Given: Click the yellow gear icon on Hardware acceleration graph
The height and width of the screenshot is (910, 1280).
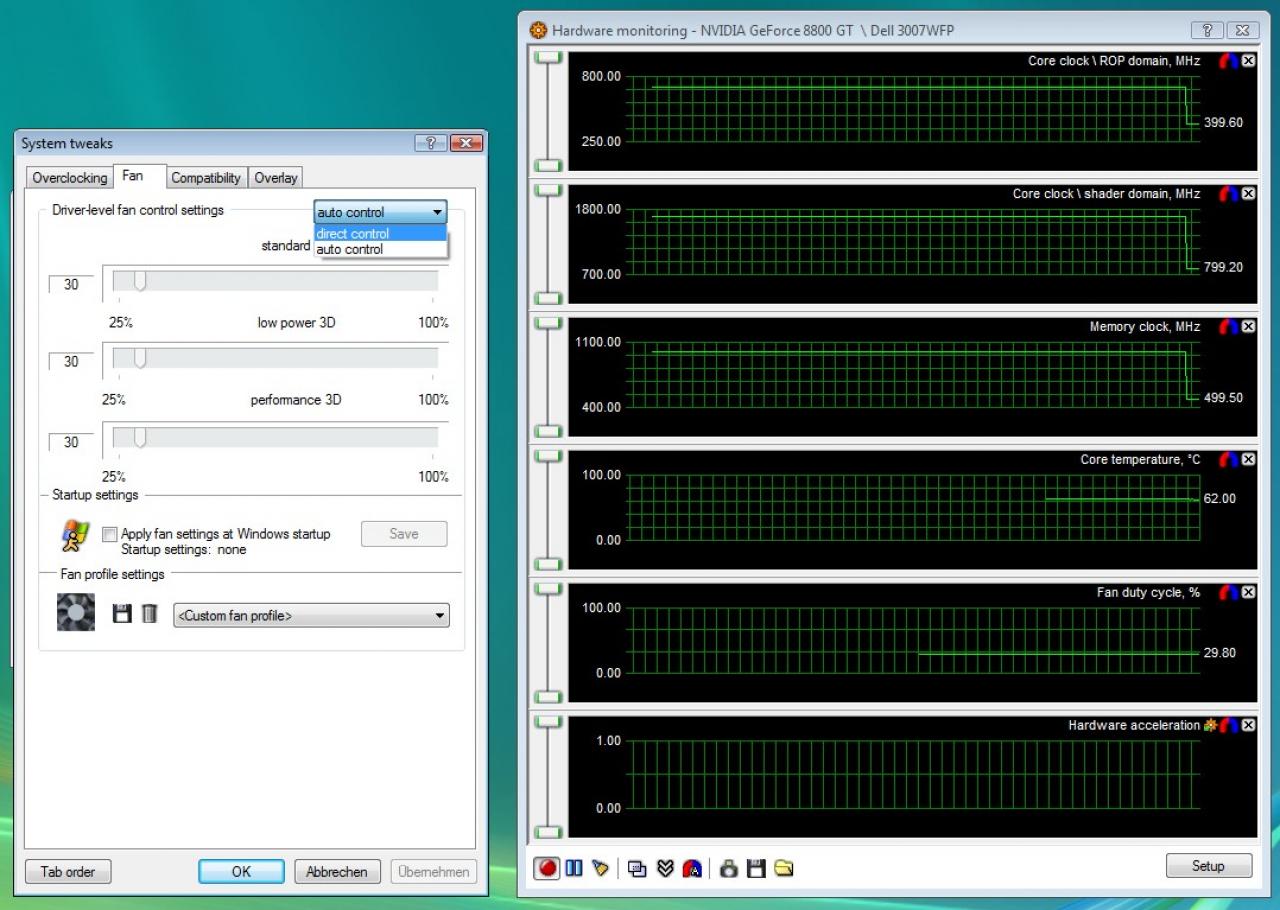Looking at the screenshot, I should coord(1210,726).
